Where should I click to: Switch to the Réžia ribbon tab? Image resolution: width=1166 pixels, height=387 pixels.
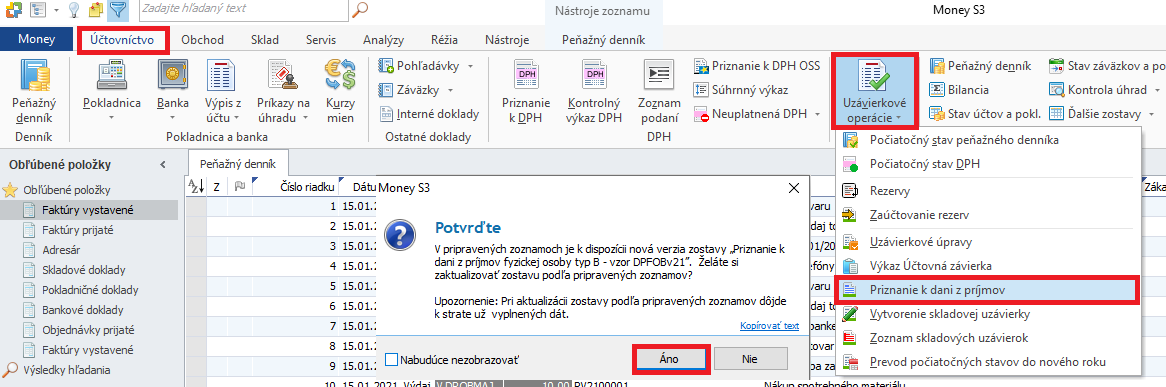445,39
